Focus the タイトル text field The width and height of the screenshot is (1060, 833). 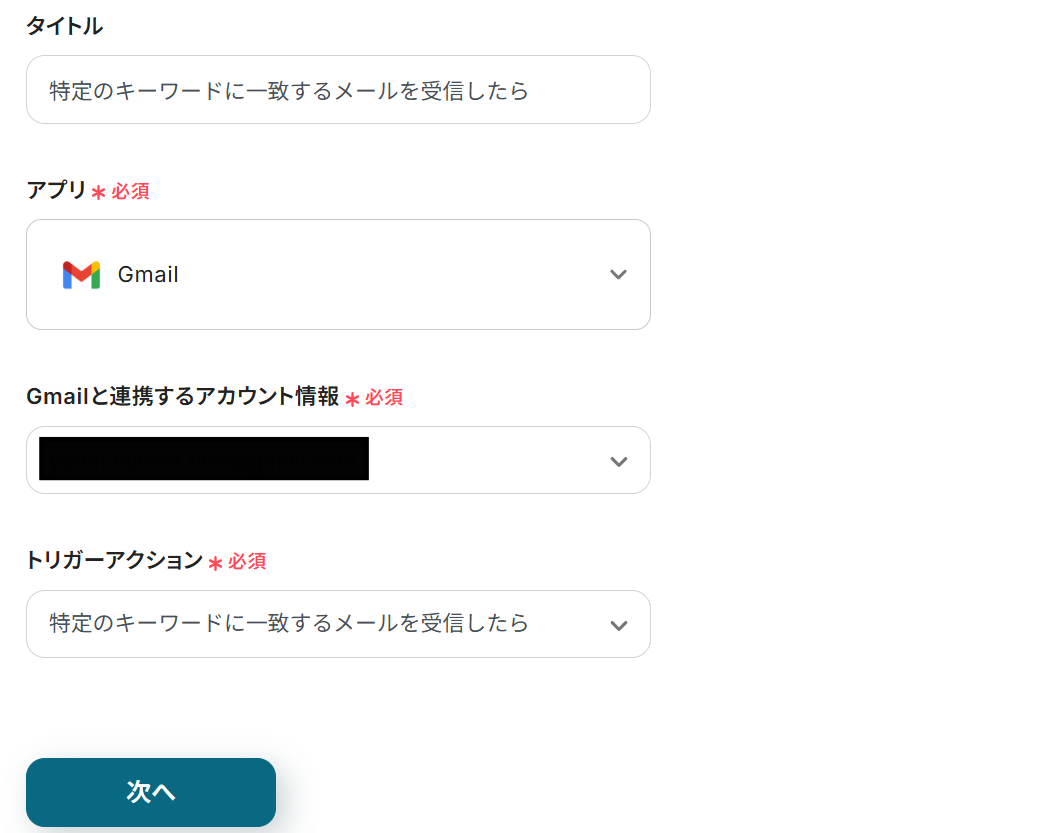click(x=338, y=90)
